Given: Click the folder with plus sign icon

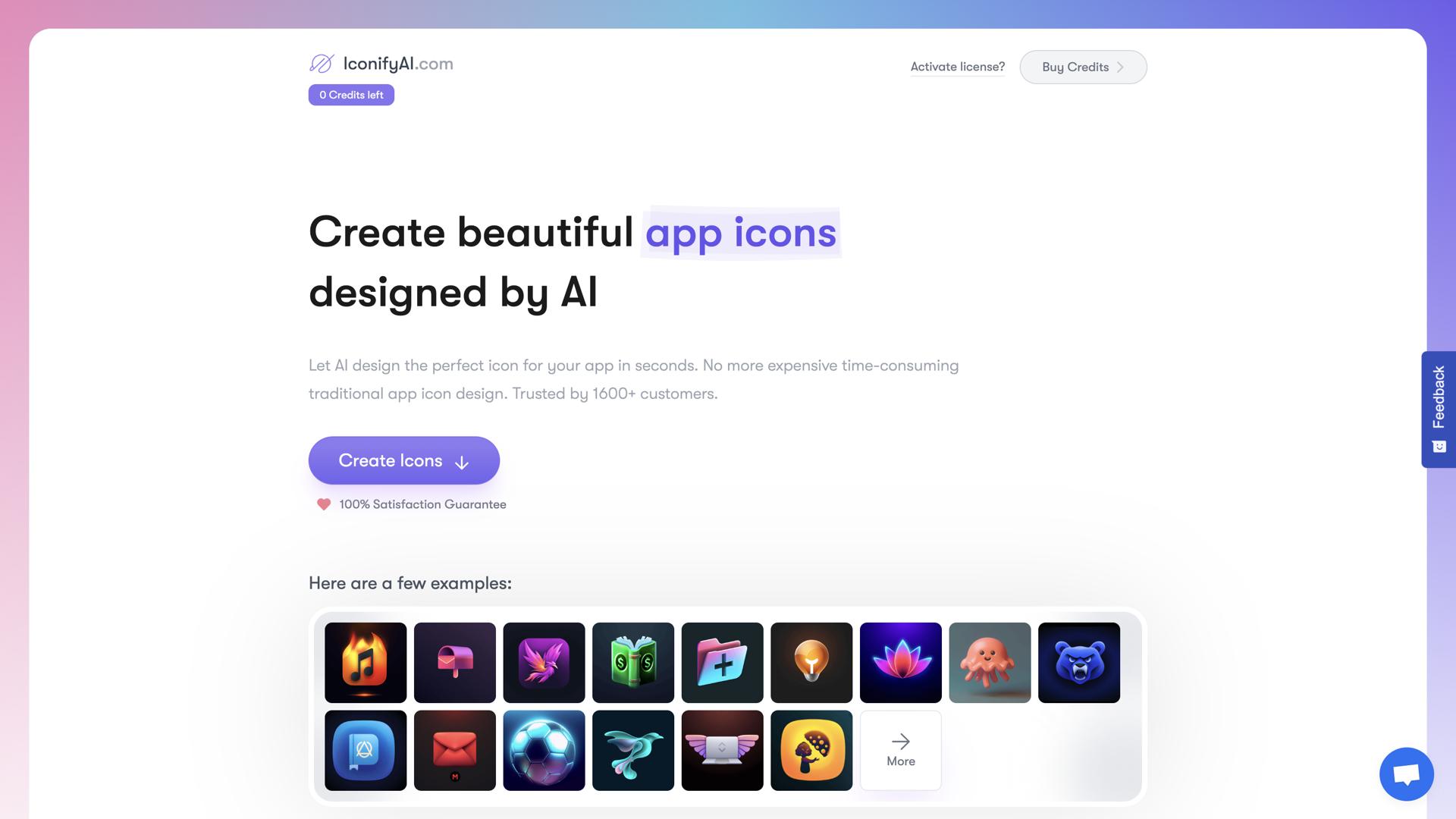Looking at the screenshot, I should point(723,663).
